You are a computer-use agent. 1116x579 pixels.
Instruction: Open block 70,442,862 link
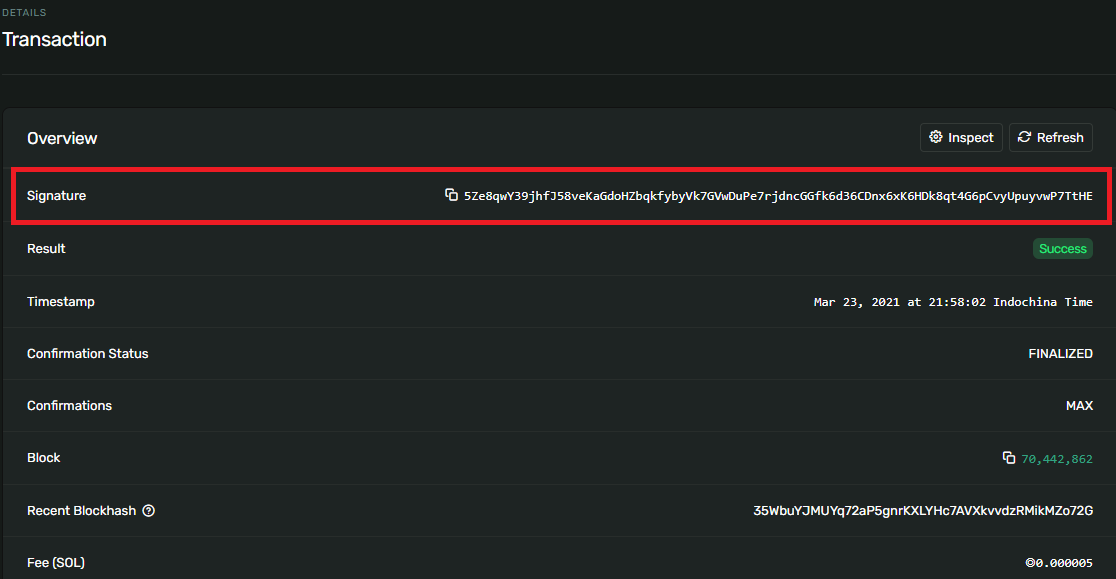(x=1056, y=459)
